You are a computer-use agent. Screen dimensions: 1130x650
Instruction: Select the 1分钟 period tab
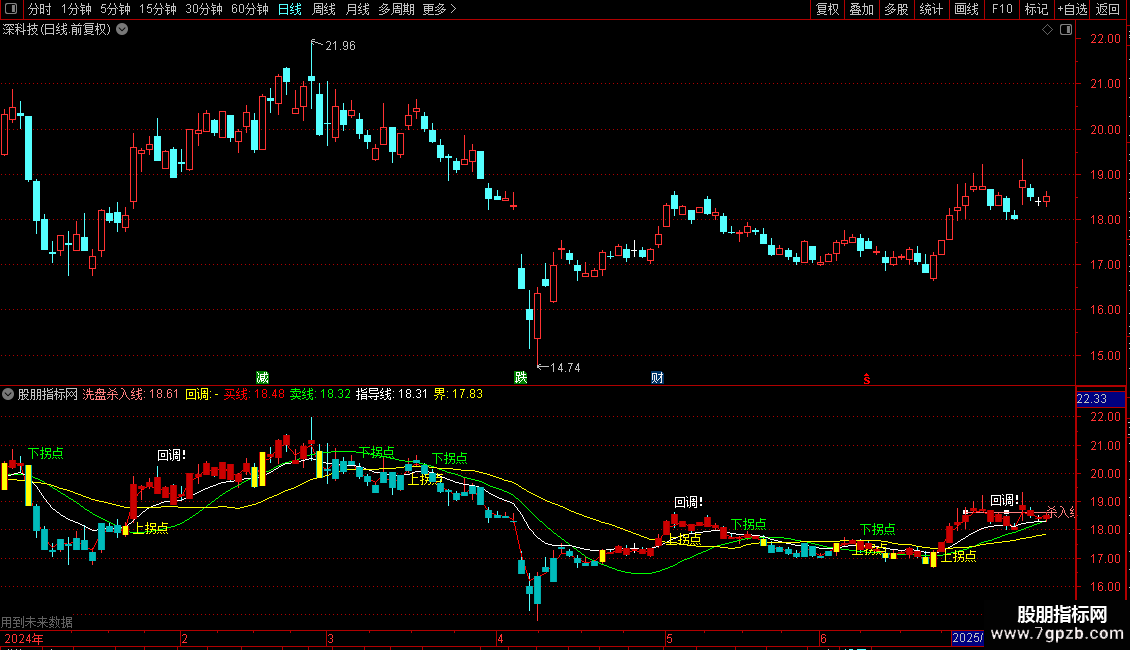click(76, 9)
